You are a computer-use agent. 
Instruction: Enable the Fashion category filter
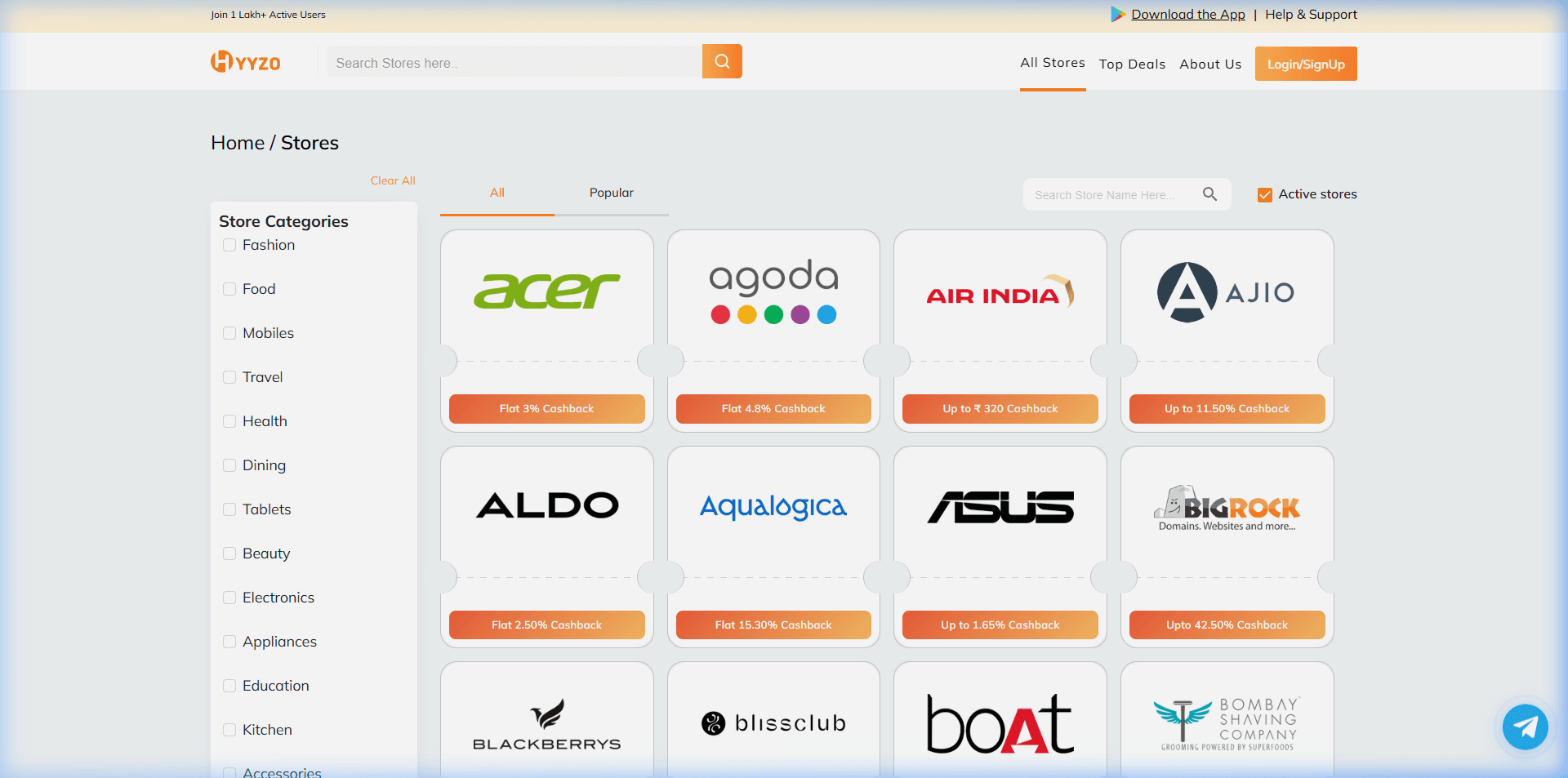click(x=229, y=244)
